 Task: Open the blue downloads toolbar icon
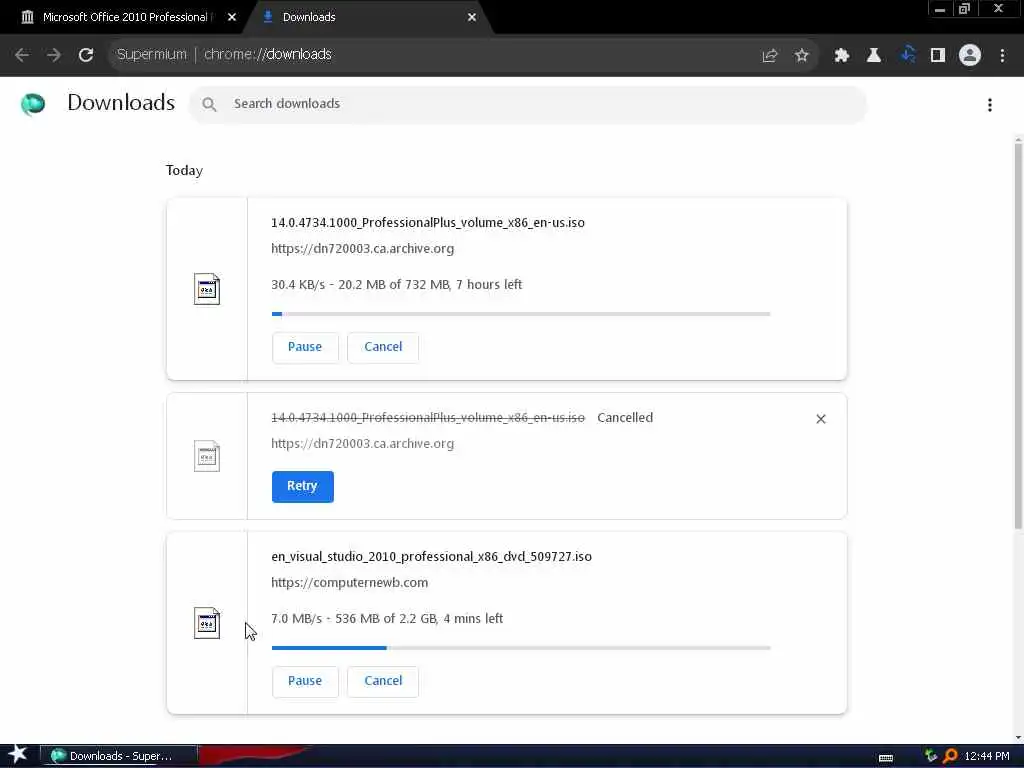coord(907,56)
